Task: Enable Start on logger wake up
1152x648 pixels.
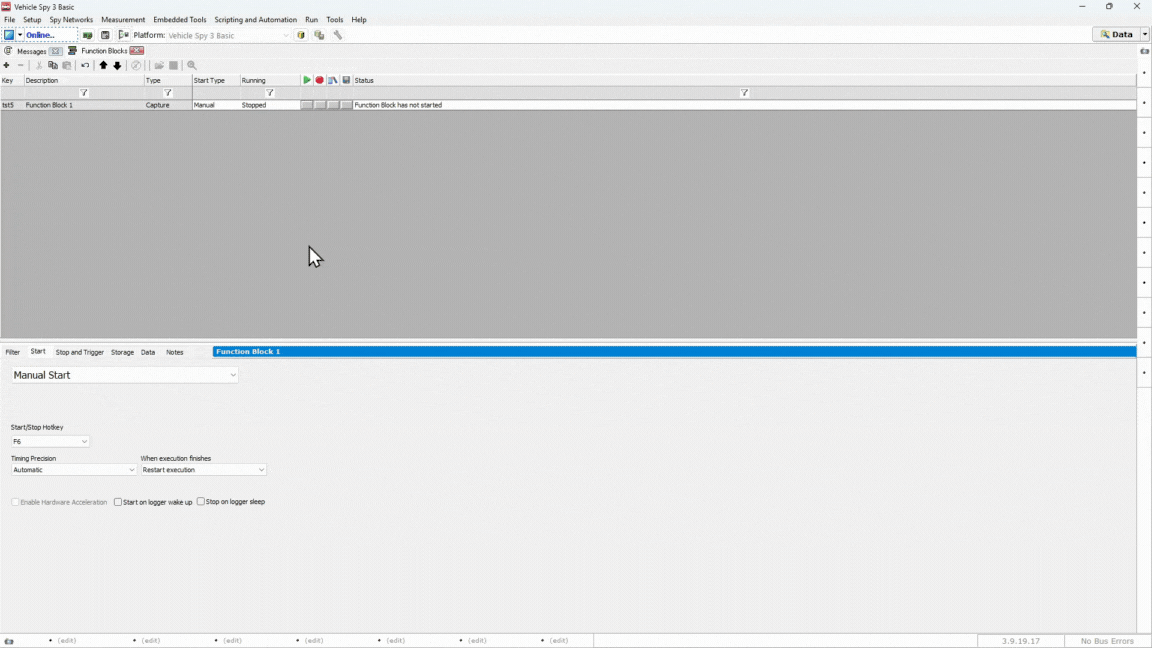Action: (118, 502)
